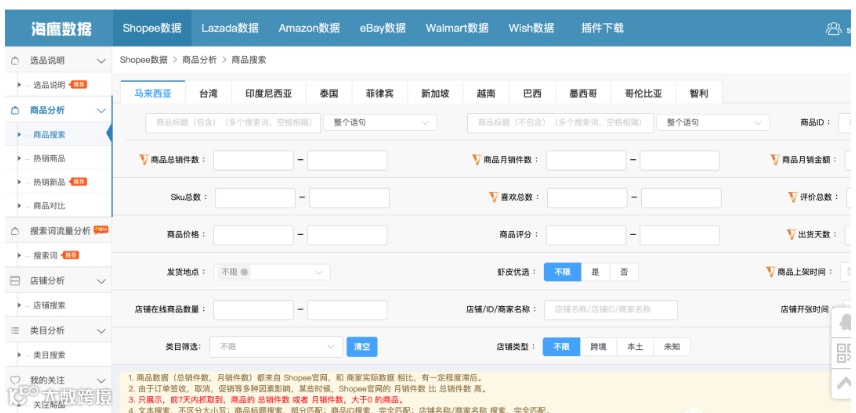Collapse the 店铺分析 sidebar section

click(101, 281)
